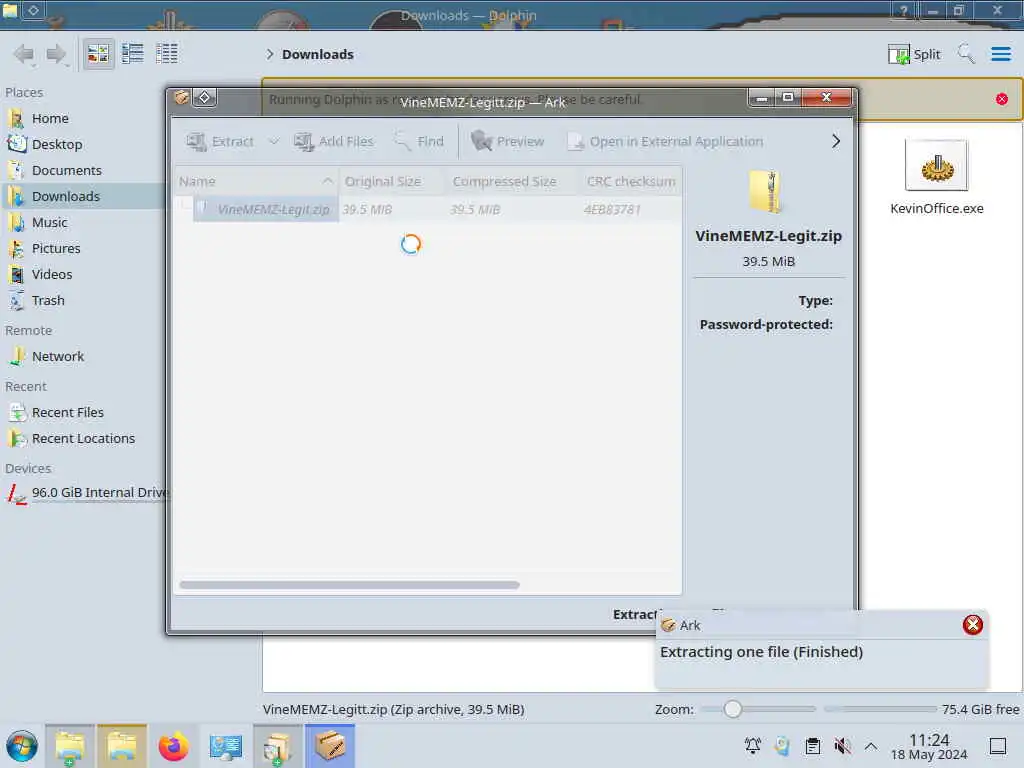Click show desktop button

click(998, 746)
